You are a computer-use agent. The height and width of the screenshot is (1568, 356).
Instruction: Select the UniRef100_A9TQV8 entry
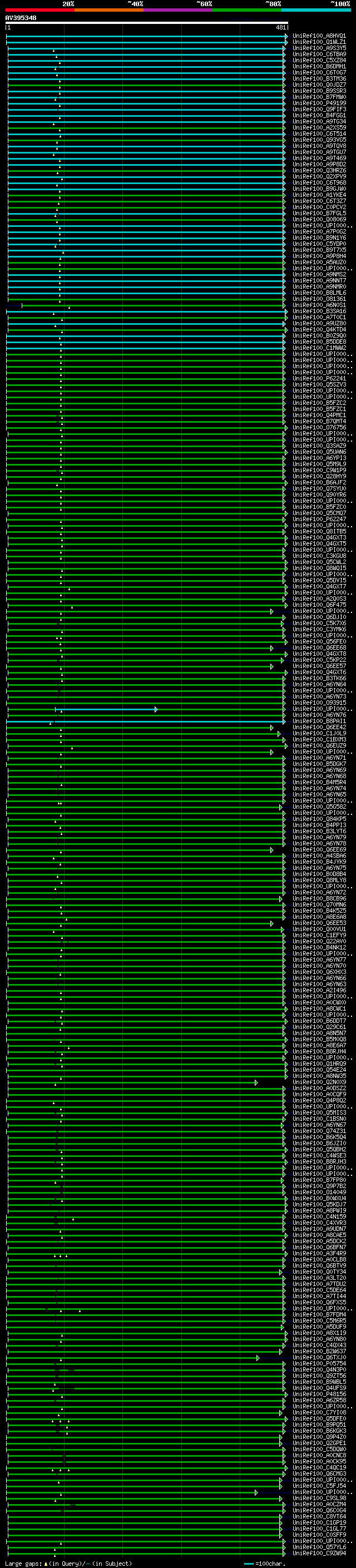tap(319, 146)
